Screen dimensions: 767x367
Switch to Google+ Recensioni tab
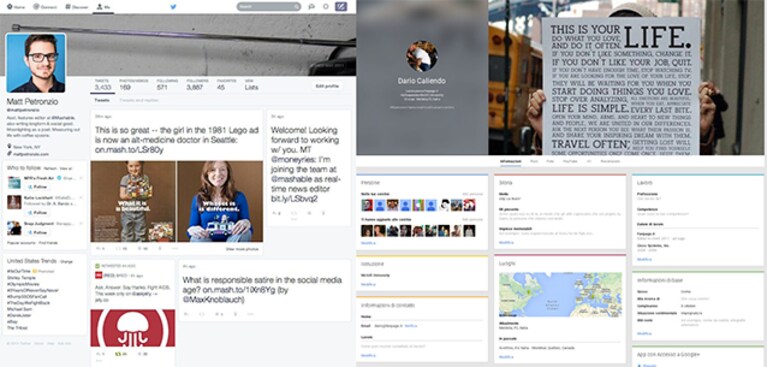pyautogui.click(x=610, y=161)
